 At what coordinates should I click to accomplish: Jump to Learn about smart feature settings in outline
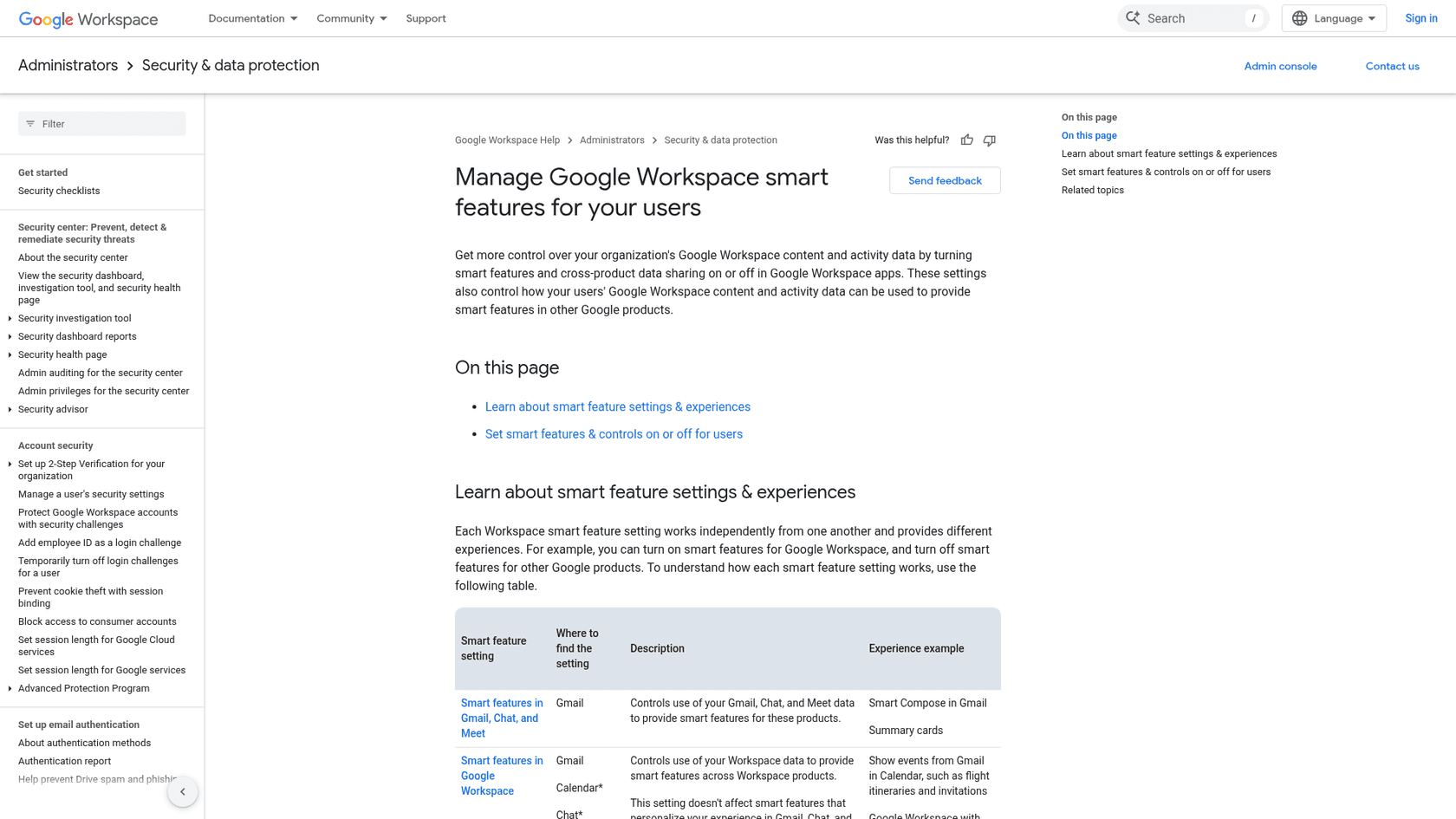click(x=1169, y=153)
